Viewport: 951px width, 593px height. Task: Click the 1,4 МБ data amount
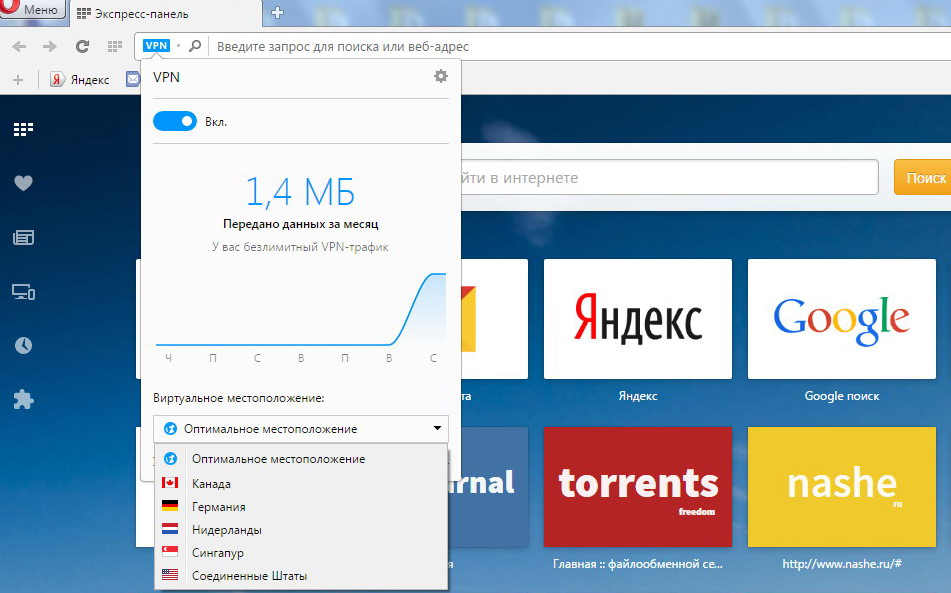pos(300,192)
